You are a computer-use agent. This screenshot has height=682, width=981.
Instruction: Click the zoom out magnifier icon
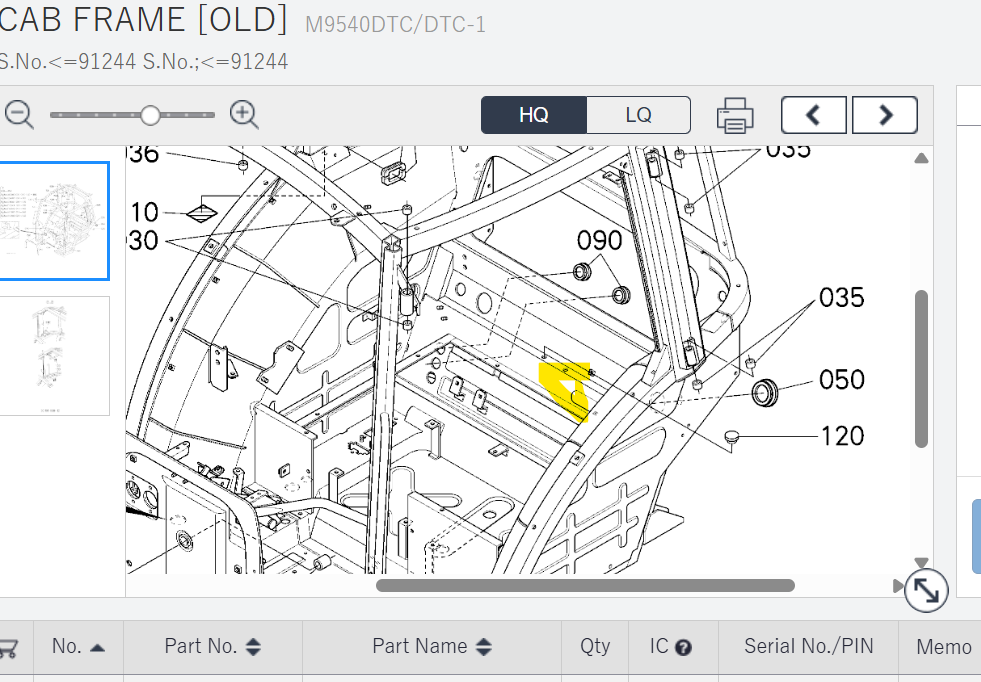click(19, 114)
